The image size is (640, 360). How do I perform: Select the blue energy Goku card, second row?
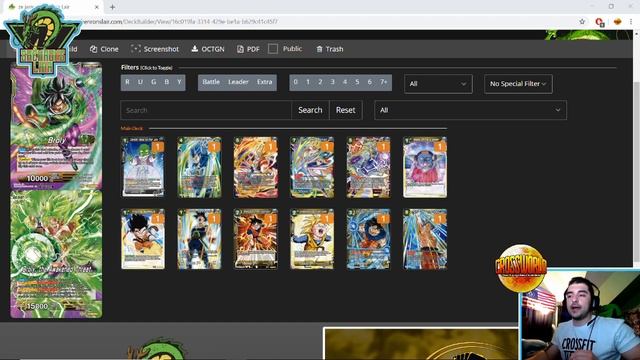pyautogui.click(x=368, y=239)
